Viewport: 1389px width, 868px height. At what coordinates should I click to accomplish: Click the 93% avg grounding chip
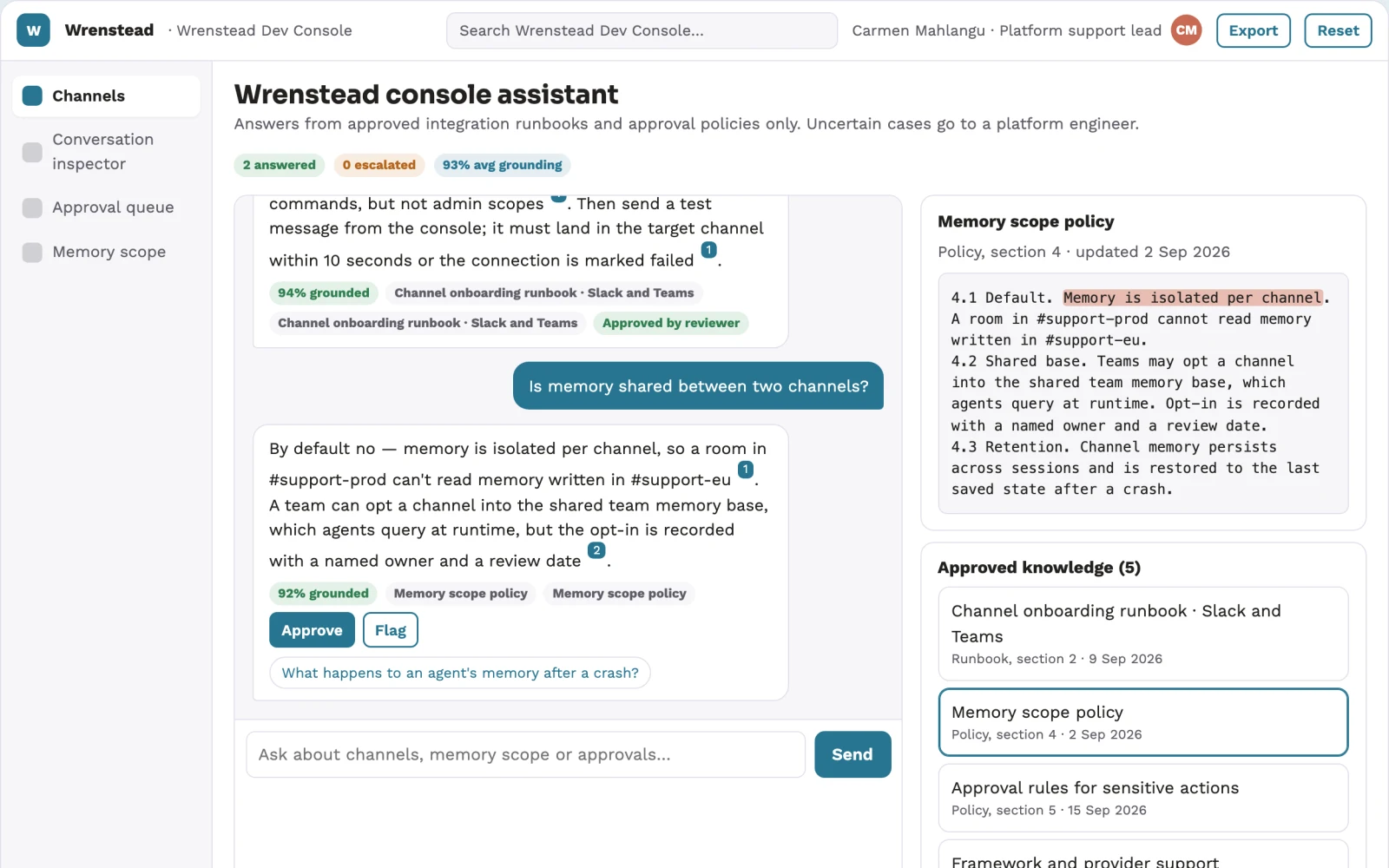coord(503,165)
